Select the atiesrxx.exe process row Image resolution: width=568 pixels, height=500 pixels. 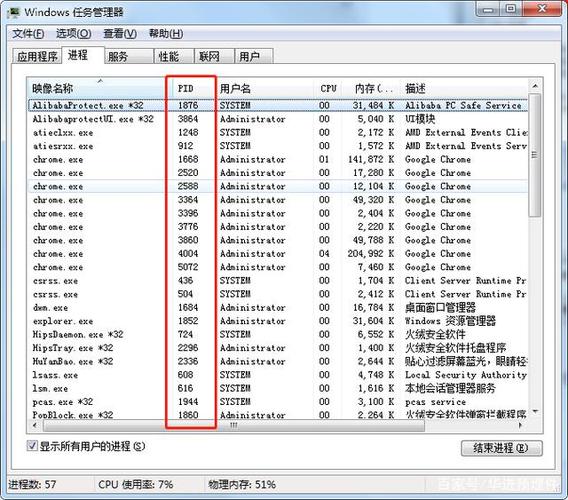(x=278, y=146)
